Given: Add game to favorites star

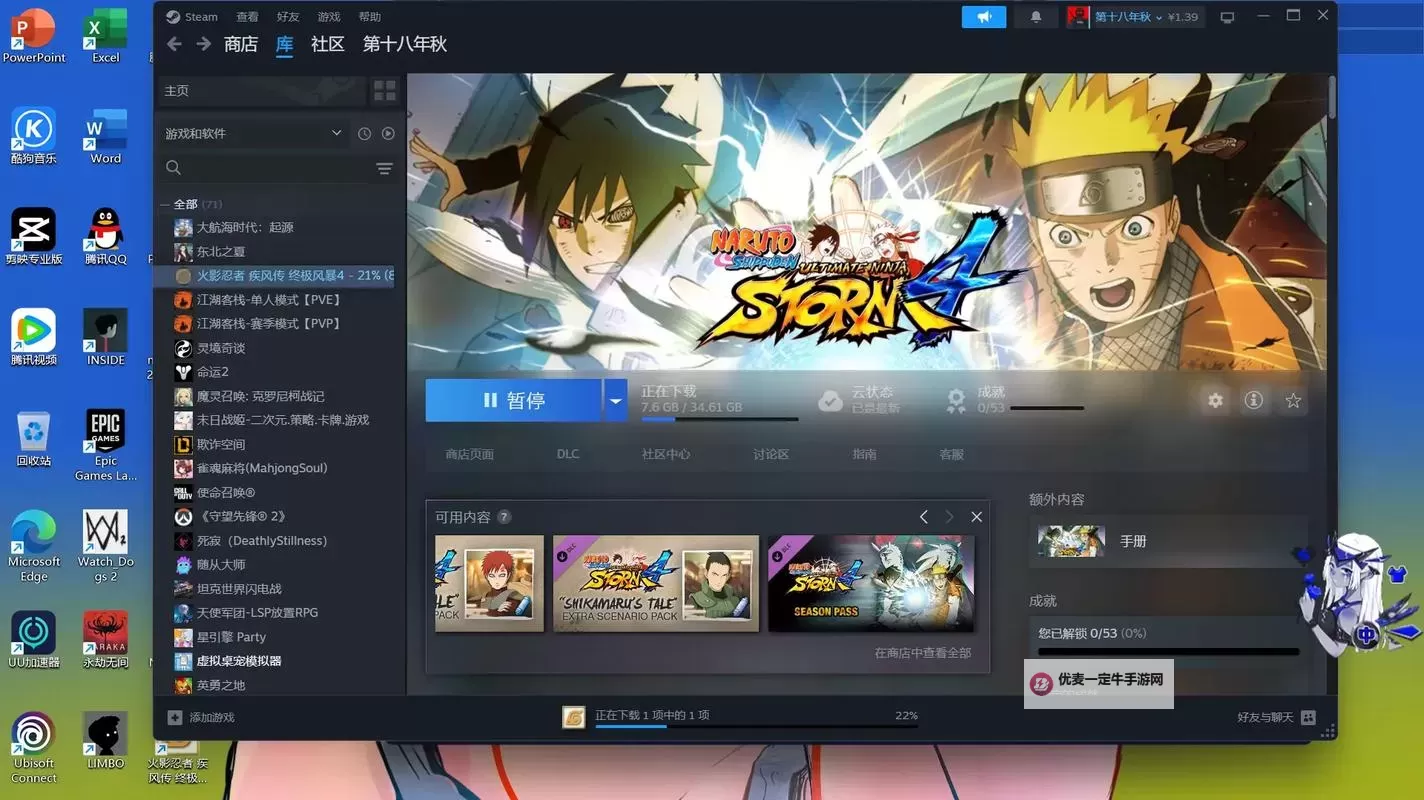Looking at the screenshot, I should [1293, 400].
